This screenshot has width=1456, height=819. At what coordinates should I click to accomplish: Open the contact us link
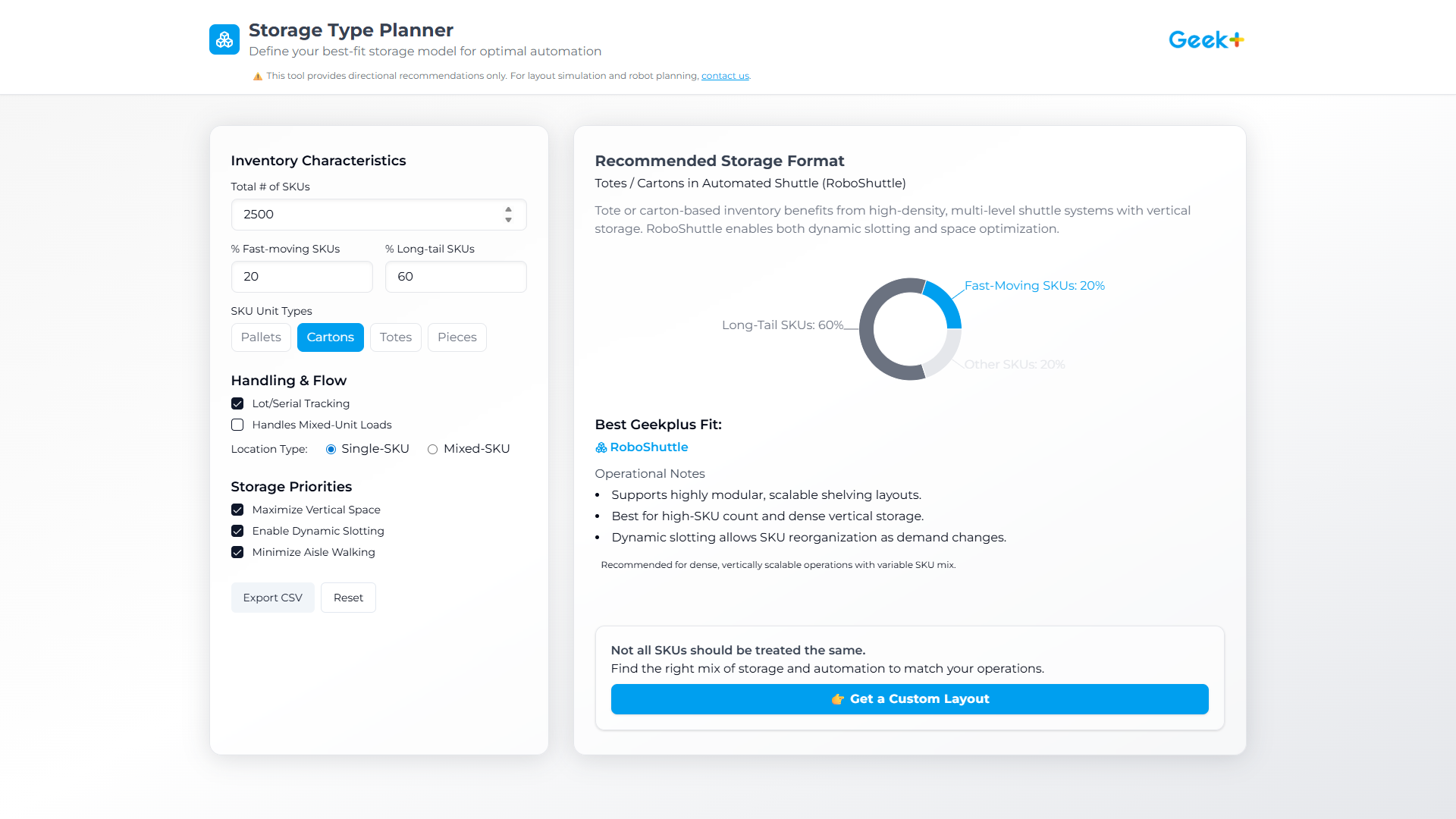(x=725, y=75)
